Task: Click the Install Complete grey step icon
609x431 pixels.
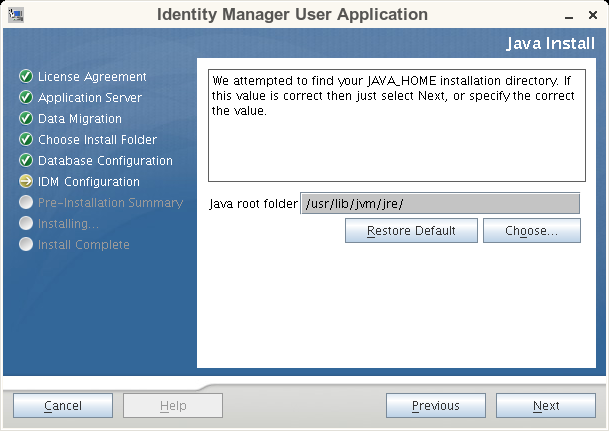Action: 26,245
